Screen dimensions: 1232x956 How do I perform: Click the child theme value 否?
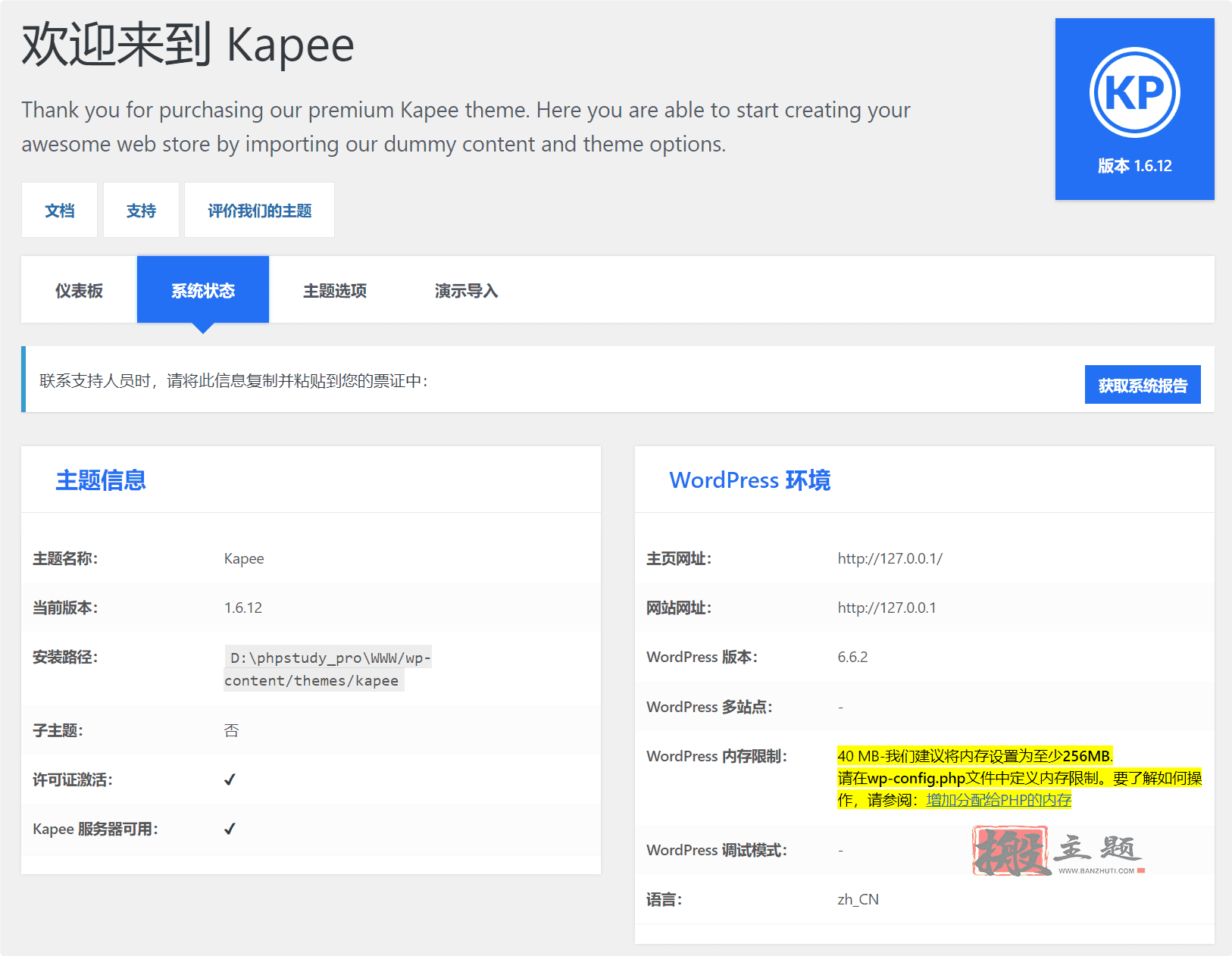click(x=231, y=730)
